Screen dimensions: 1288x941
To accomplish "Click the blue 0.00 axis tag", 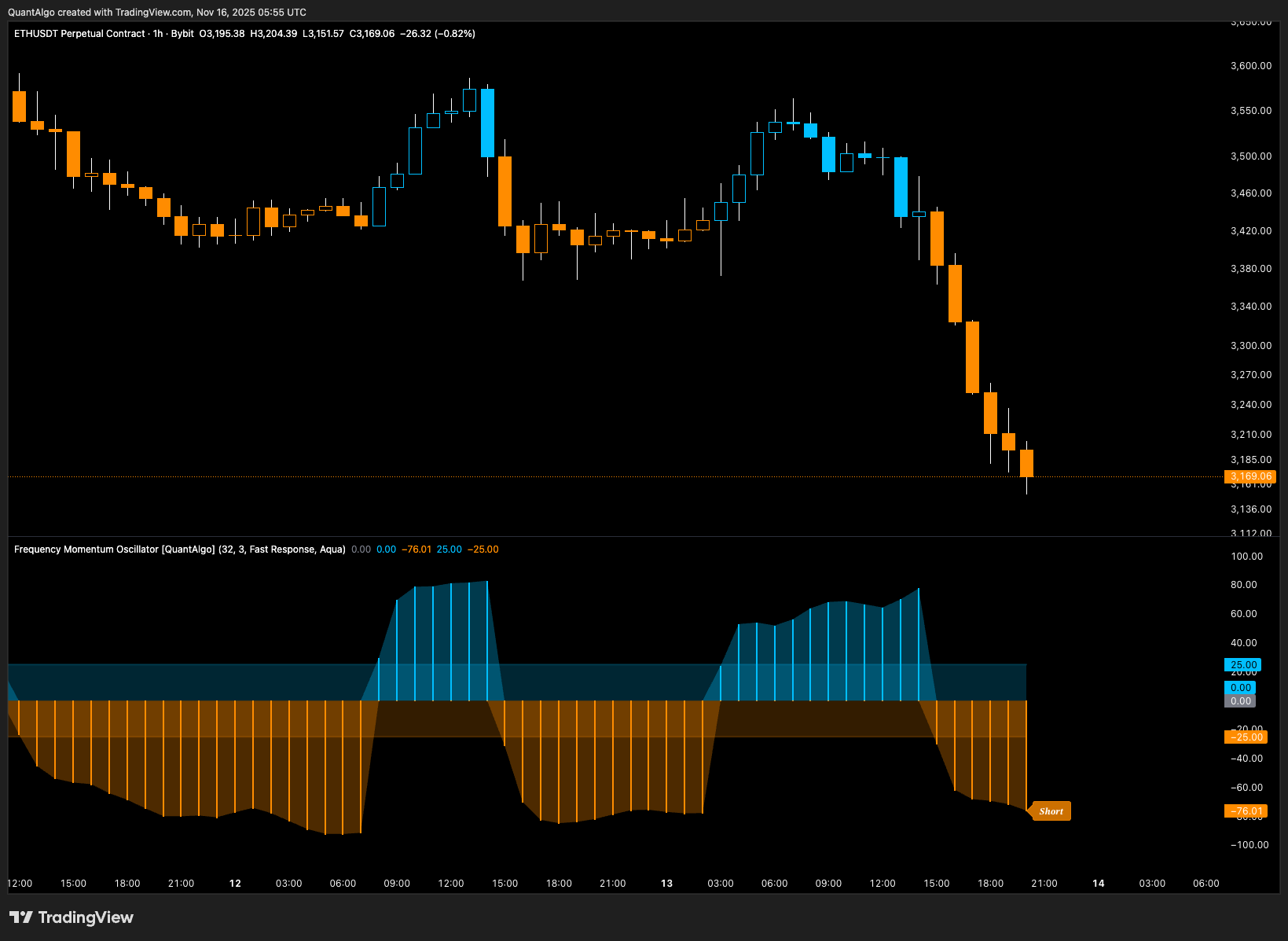I will click(1241, 688).
